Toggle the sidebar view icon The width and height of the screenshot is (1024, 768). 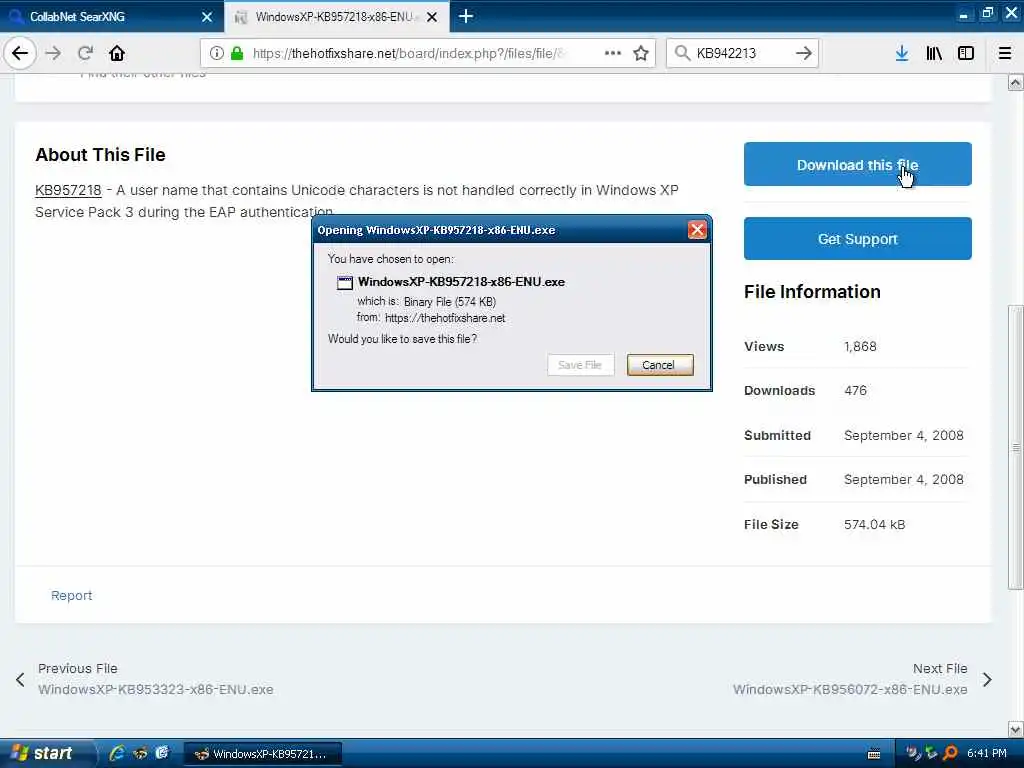(x=966, y=54)
